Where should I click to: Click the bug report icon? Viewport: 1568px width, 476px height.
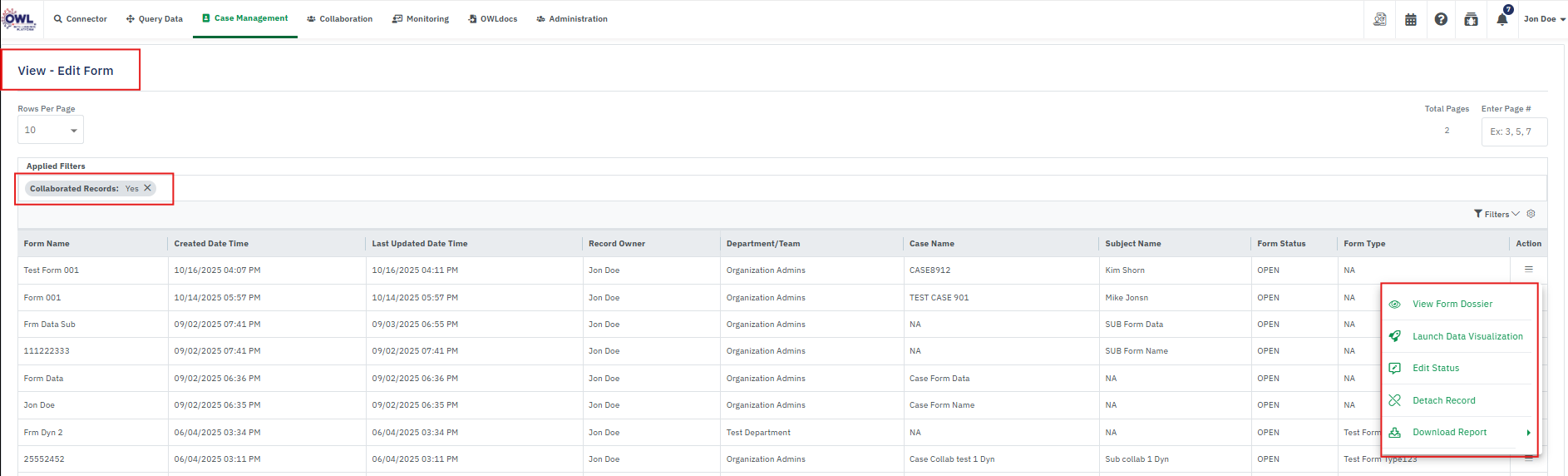click(1471, 19)
